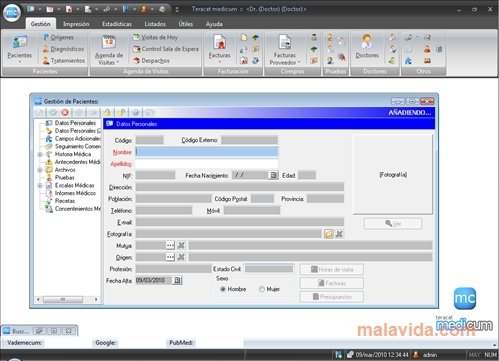Open calendar picker beside Fecha Nacimiento
This screenshot has width=499, height=361.
pyautogui.click(x=273, y=175)
